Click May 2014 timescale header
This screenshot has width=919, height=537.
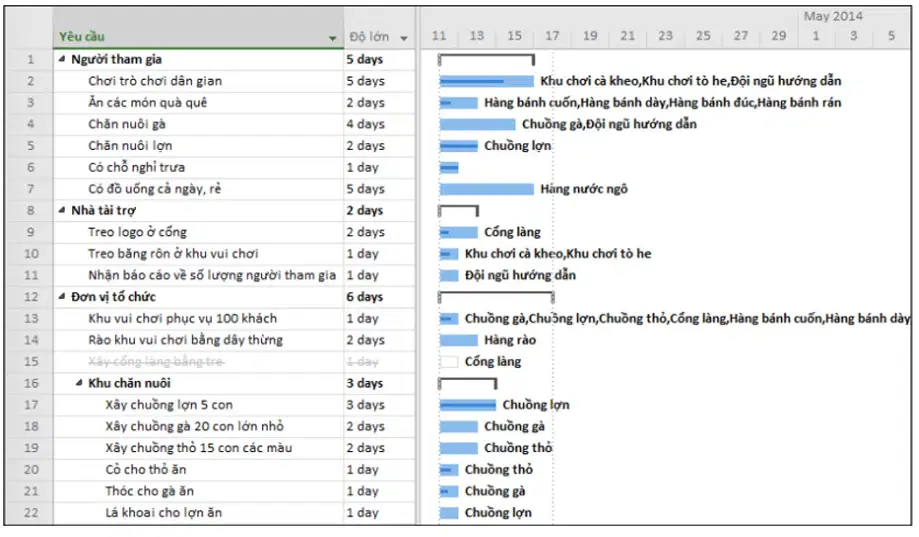pyautogui.click(x=833, y=16)
